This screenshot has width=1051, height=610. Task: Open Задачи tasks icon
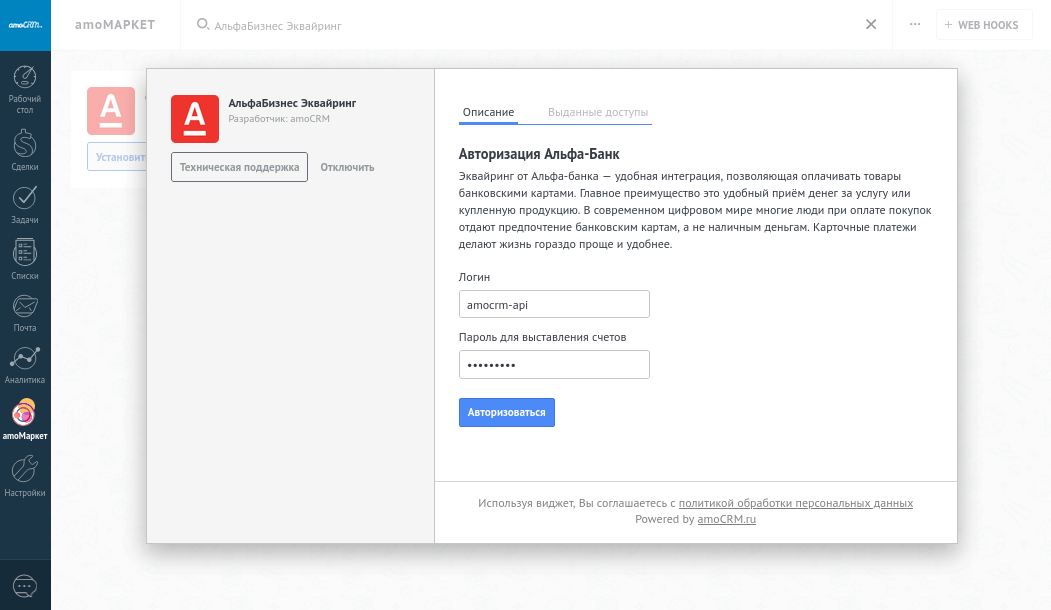tap(25, 204)
